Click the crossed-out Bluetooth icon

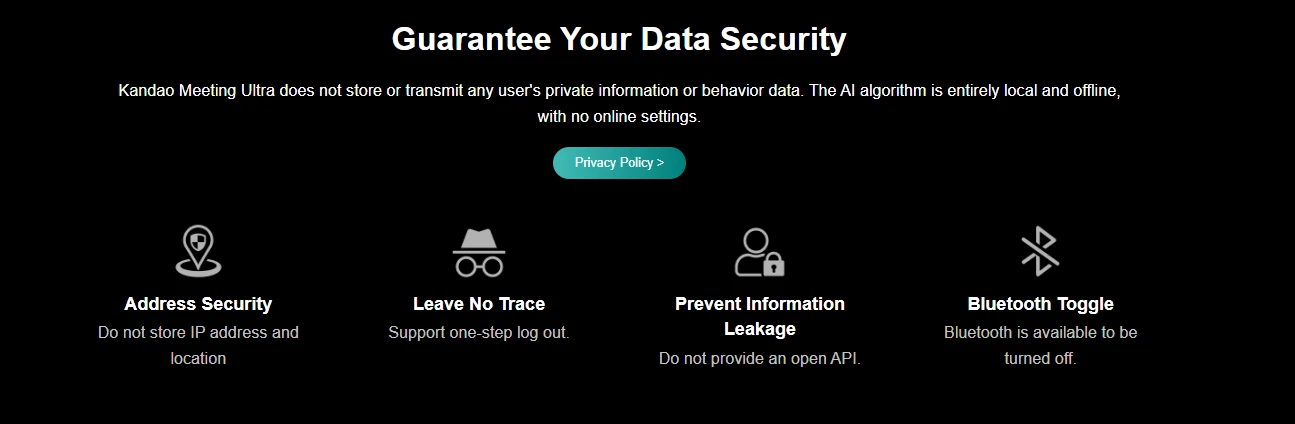point(1040,251)
